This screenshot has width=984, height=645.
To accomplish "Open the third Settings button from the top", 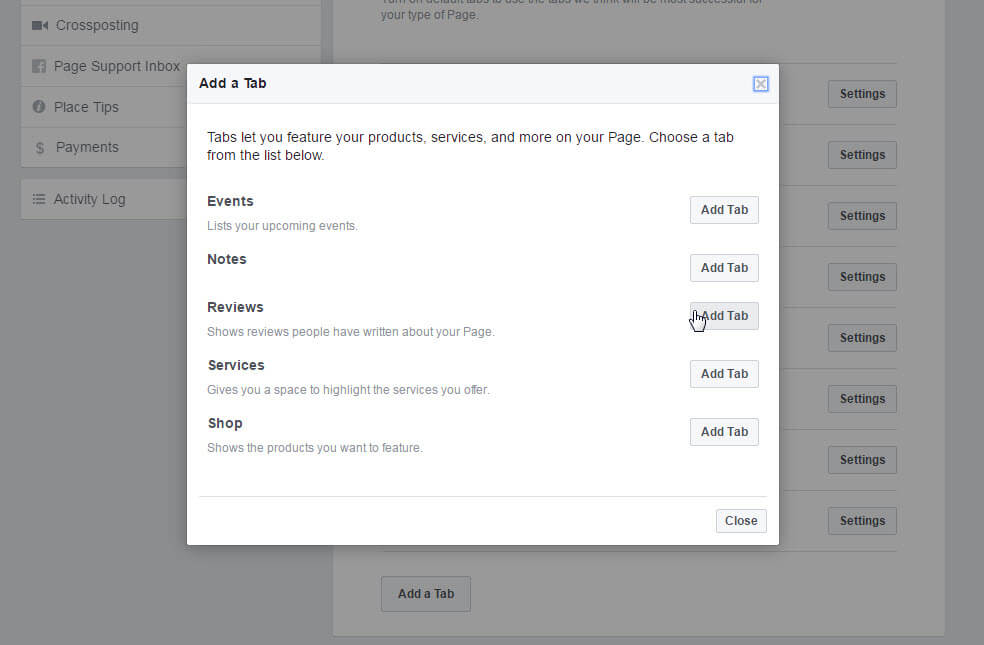I will (862, 216).
